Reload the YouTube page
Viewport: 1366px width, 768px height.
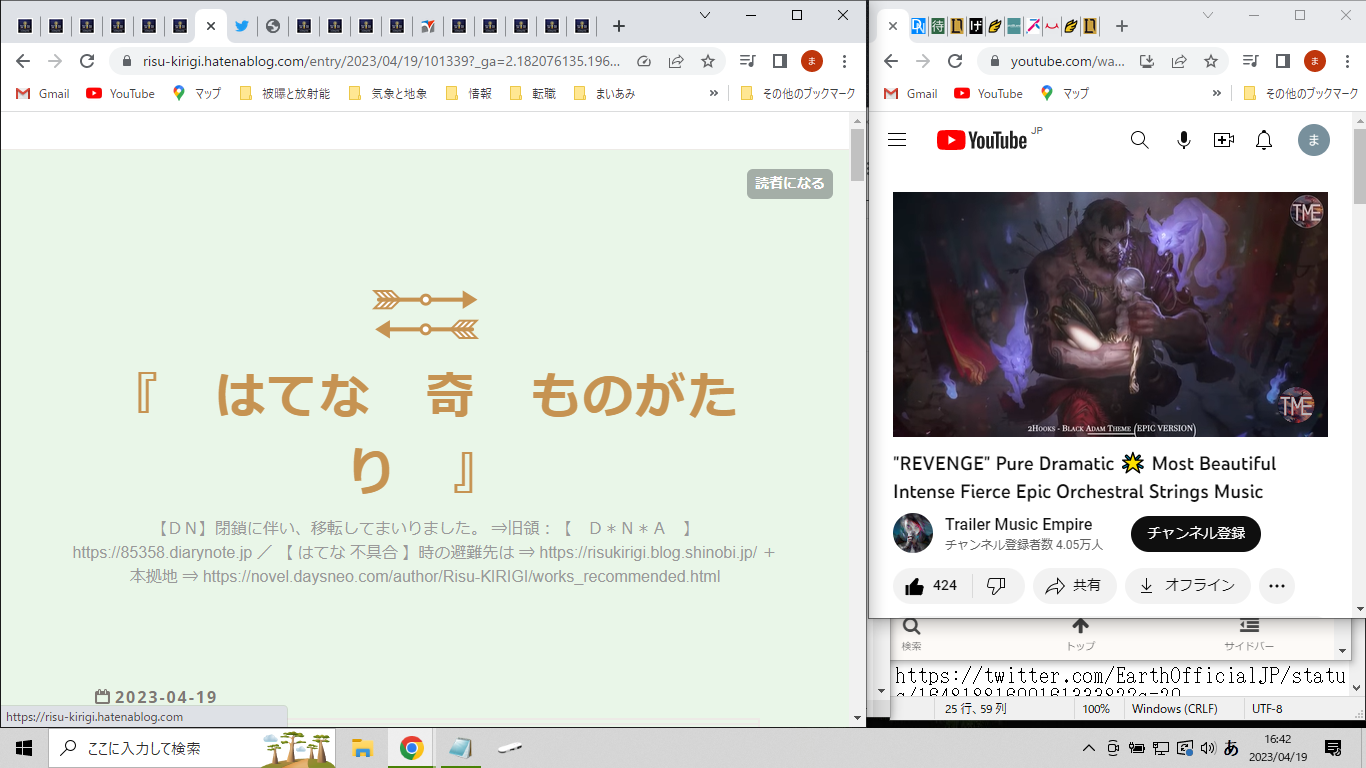(955, 61)
